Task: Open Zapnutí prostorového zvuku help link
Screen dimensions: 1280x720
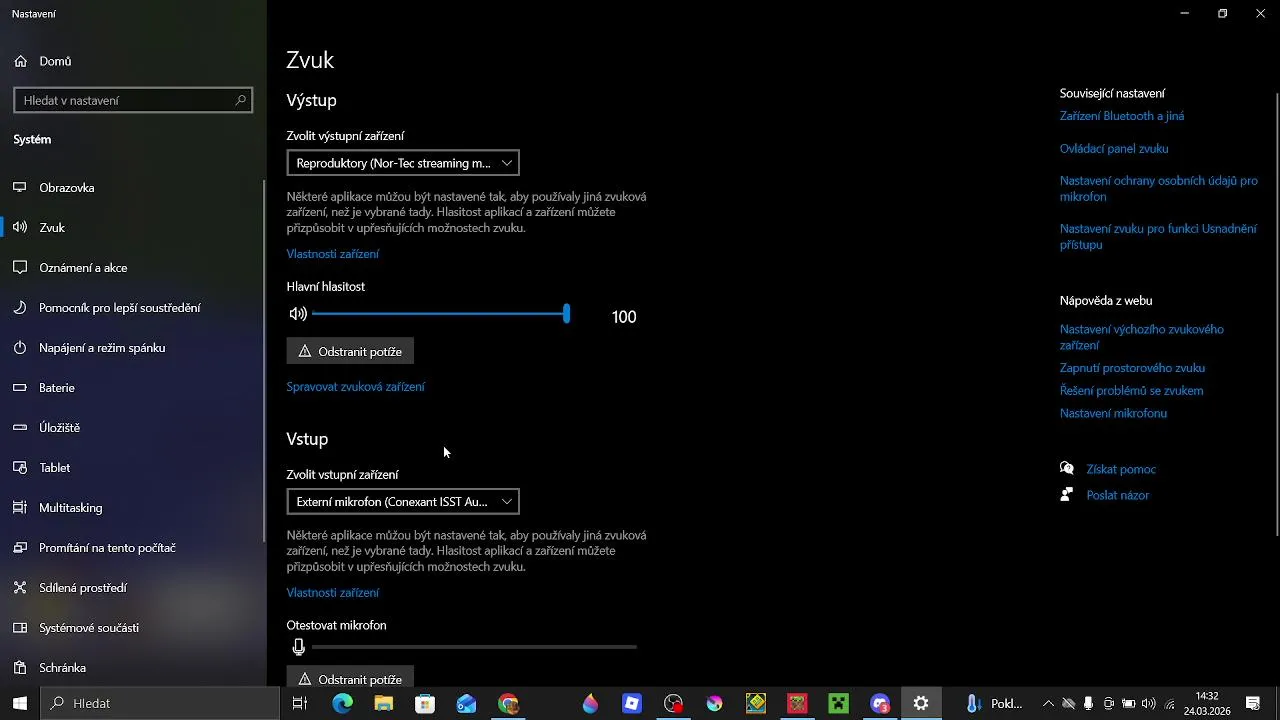Action: (x=1132, y=368)
